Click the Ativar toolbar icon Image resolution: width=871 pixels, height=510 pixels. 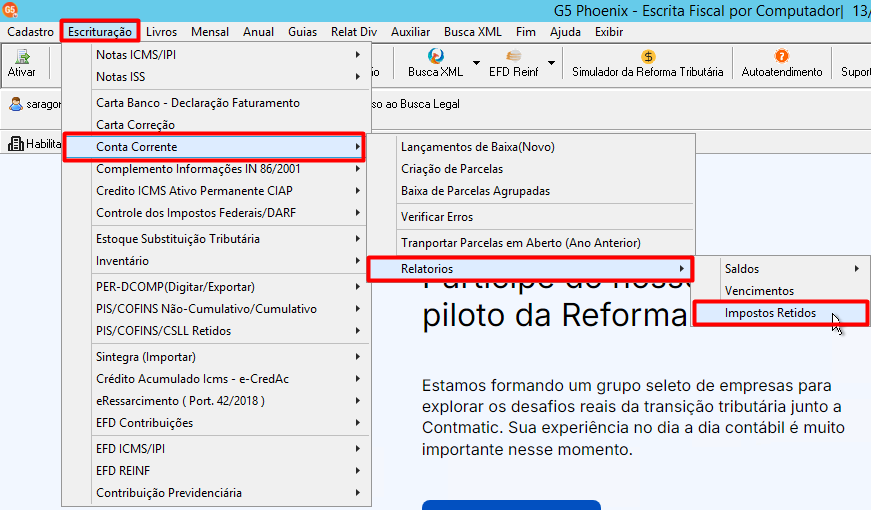point(22,56)
